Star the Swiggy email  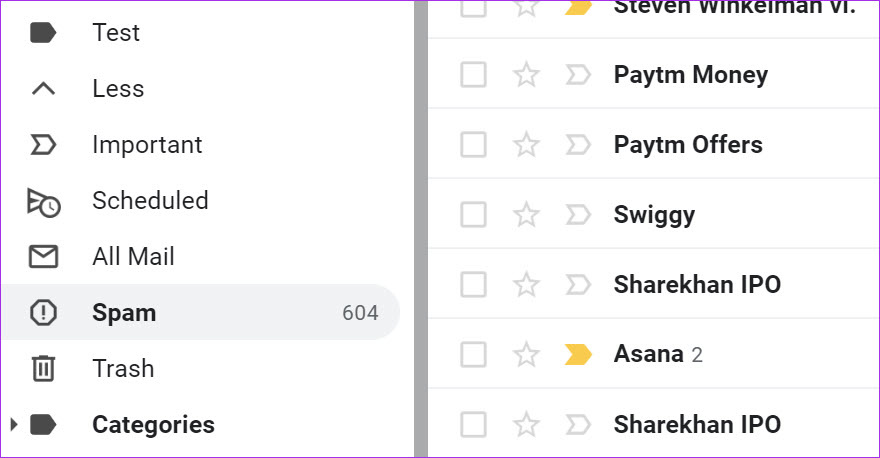tap(526, 215)
